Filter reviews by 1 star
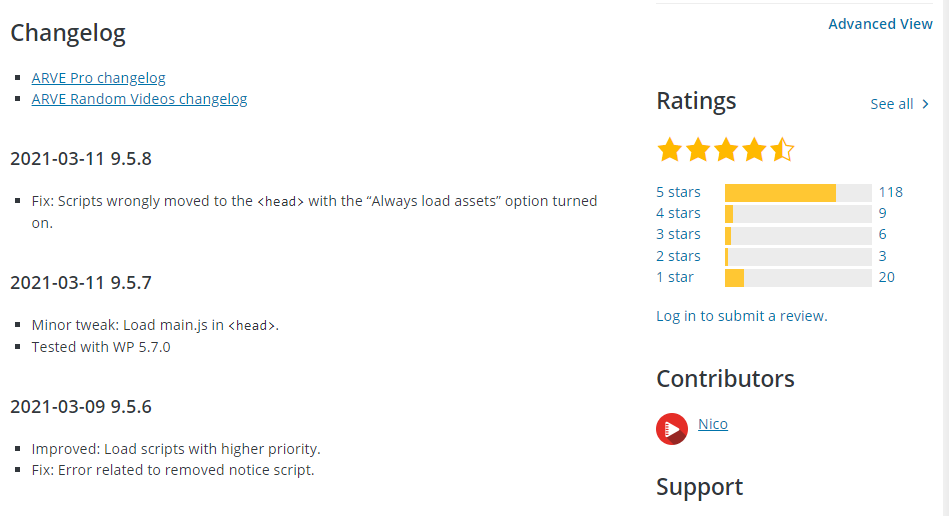 675,277
